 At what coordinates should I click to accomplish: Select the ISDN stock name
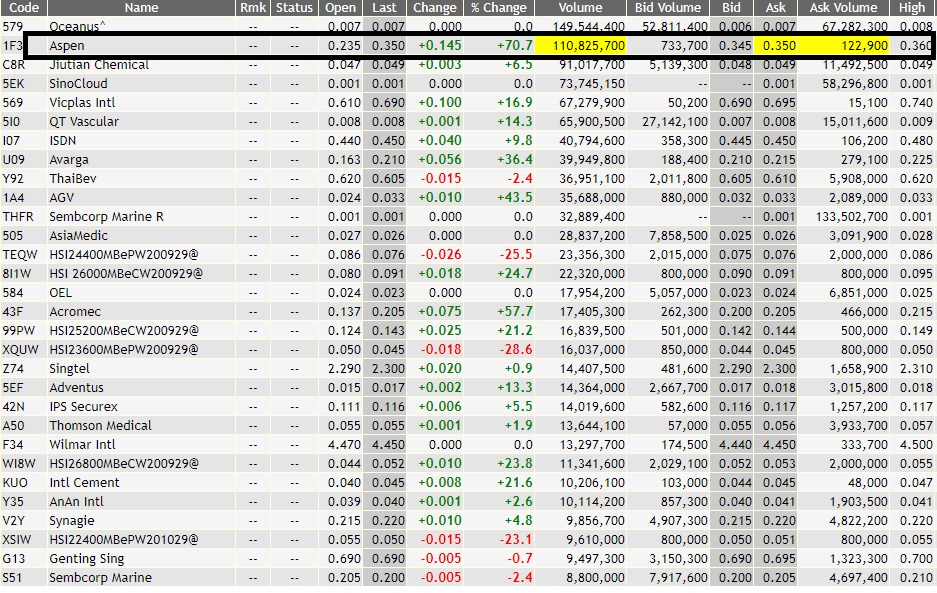point(62,141)
